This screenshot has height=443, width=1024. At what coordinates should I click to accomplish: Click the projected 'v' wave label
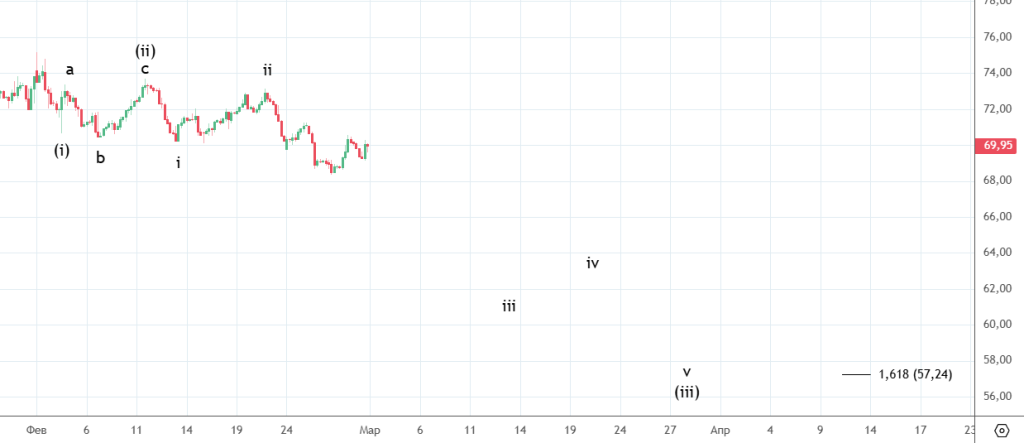[x=686, y=372]
